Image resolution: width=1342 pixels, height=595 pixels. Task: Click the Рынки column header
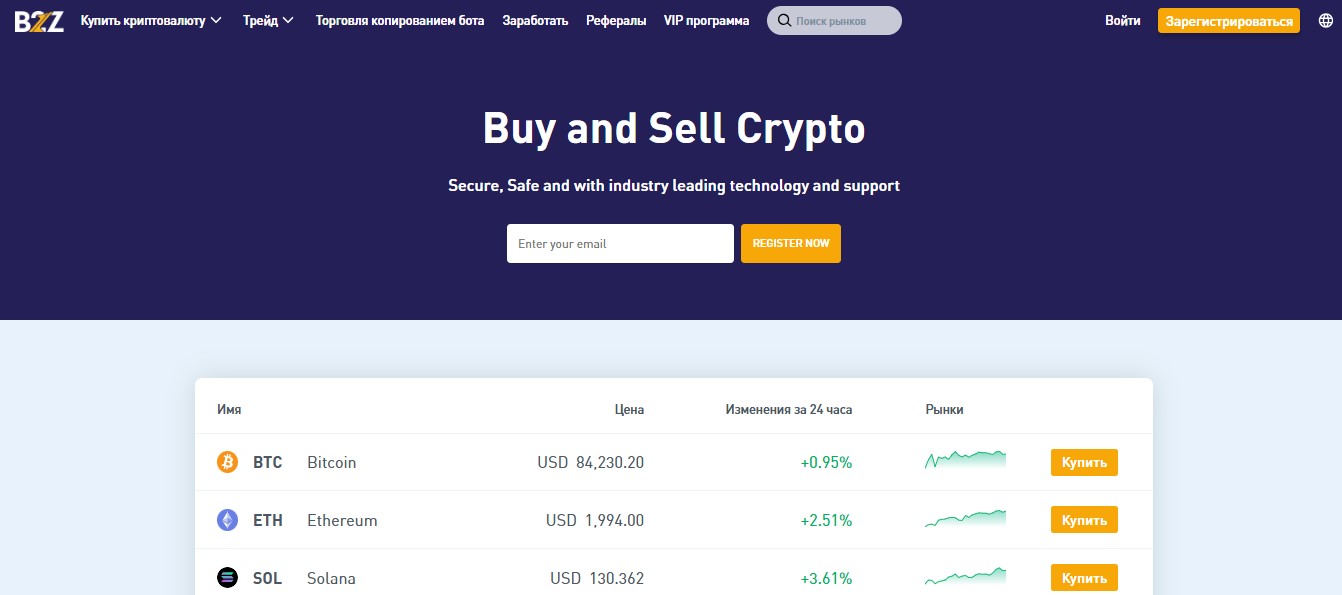click(945, 409)
